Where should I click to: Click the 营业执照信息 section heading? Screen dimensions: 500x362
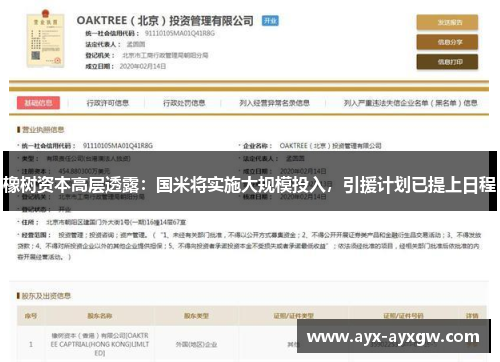(43, 129)
